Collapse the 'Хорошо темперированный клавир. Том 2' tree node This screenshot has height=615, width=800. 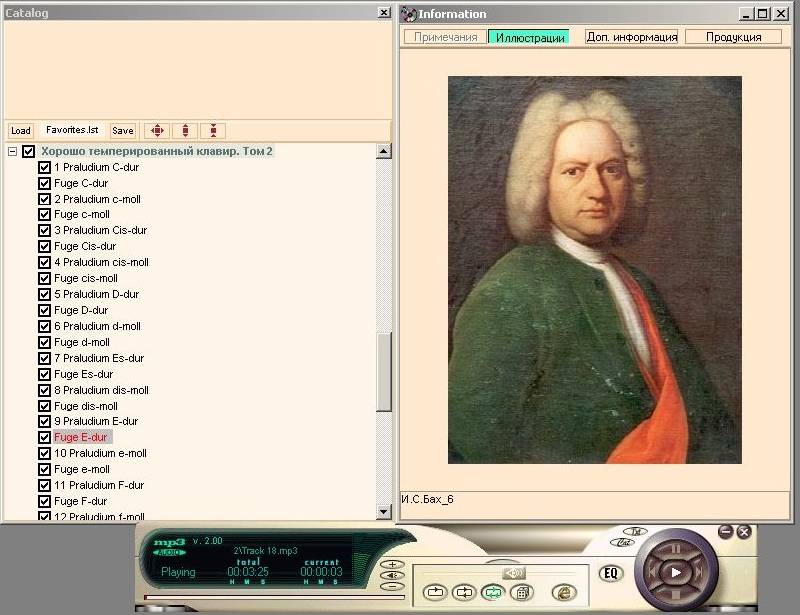tap(12, 152)
